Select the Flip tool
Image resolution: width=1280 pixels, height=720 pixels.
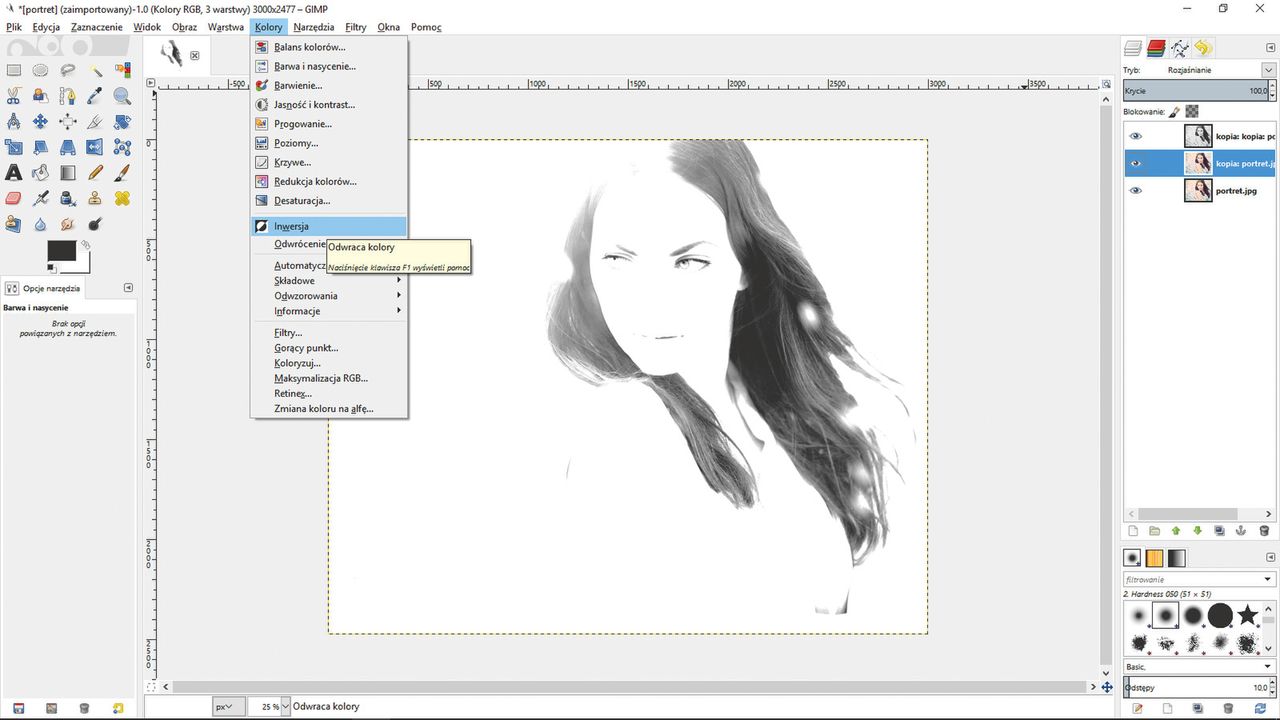(x=95, y=148)
